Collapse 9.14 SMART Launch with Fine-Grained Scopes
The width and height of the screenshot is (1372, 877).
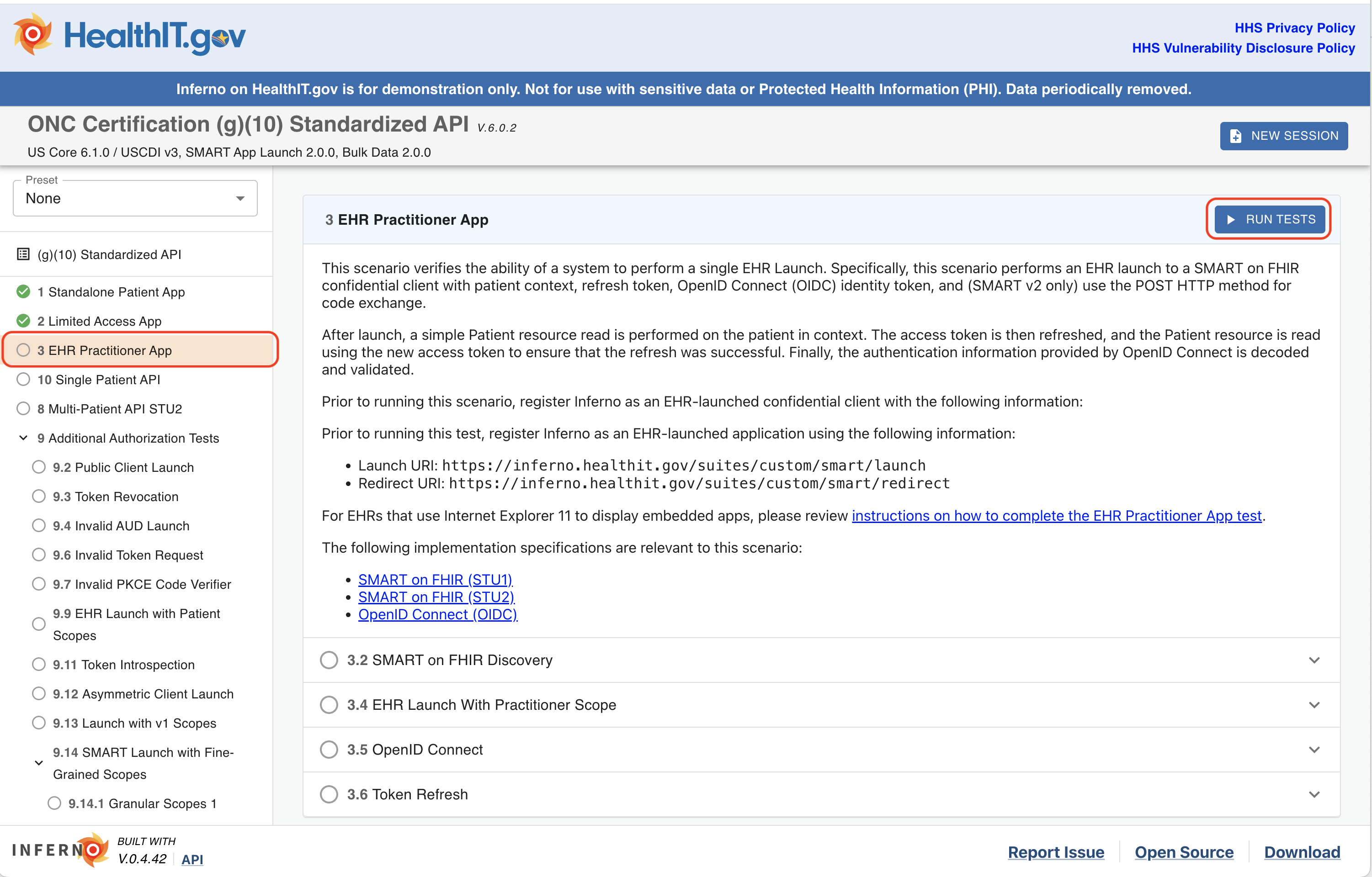[x=39, y=763]
